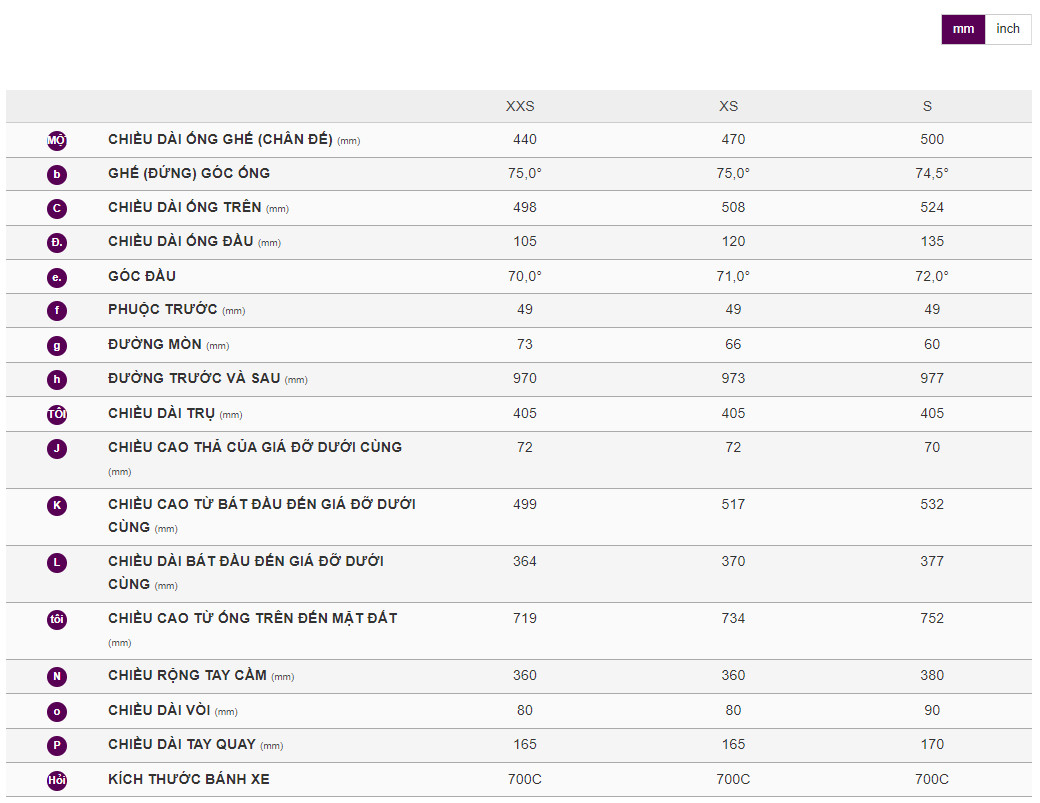Click the 'N' badge for handlebar width

coord(57,677)
